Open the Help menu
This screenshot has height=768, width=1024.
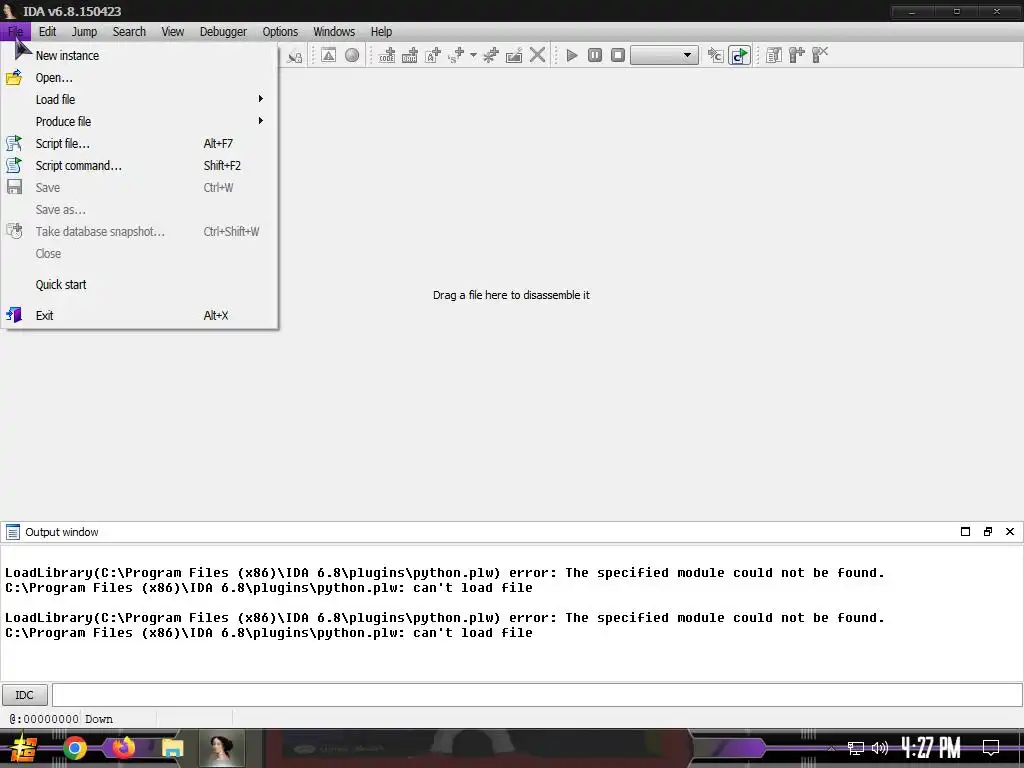(381, 31)
